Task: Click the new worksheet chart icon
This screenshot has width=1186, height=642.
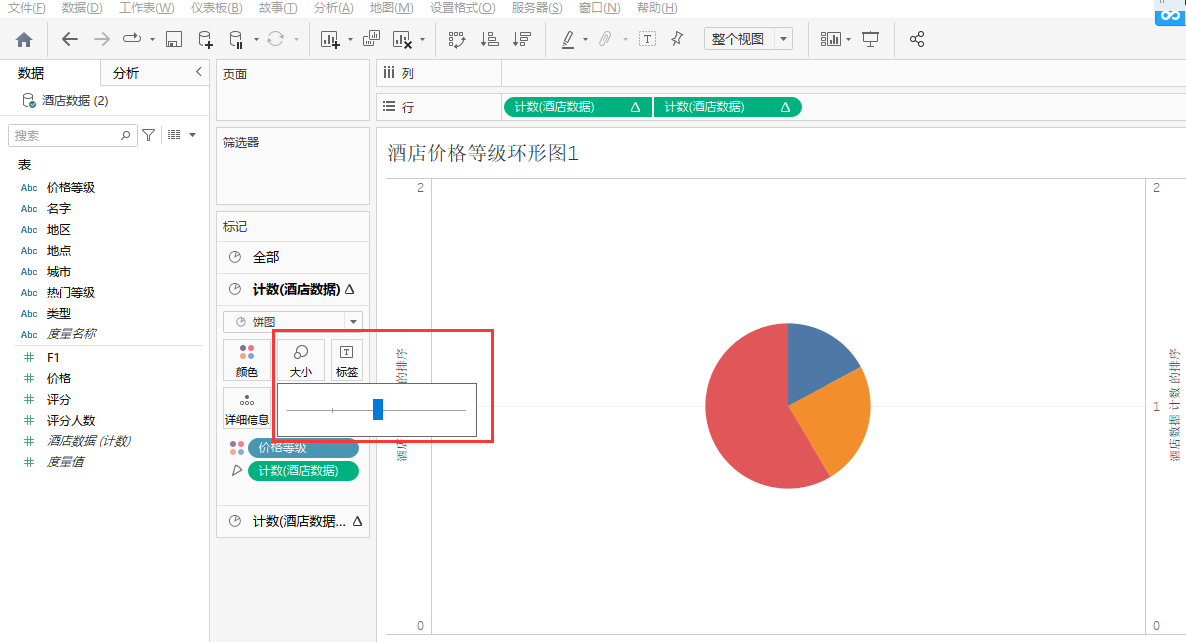Action: pos(330,39)
